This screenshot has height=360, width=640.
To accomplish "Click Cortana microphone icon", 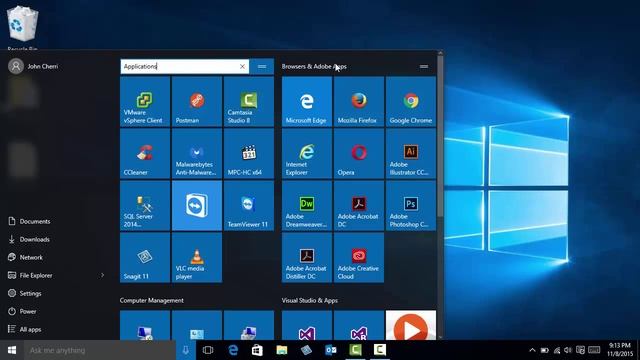I will coord(186,350).
